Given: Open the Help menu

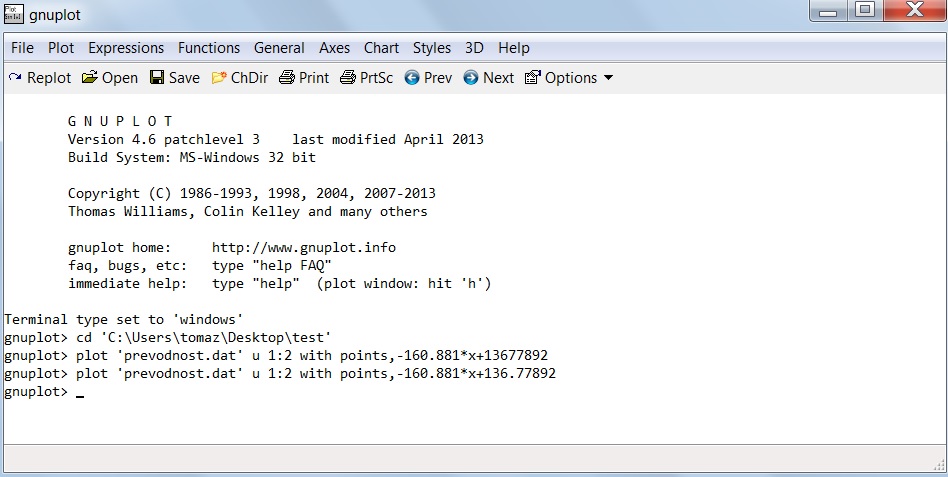Looking at the screenshot, I should [x=514, y=48].
